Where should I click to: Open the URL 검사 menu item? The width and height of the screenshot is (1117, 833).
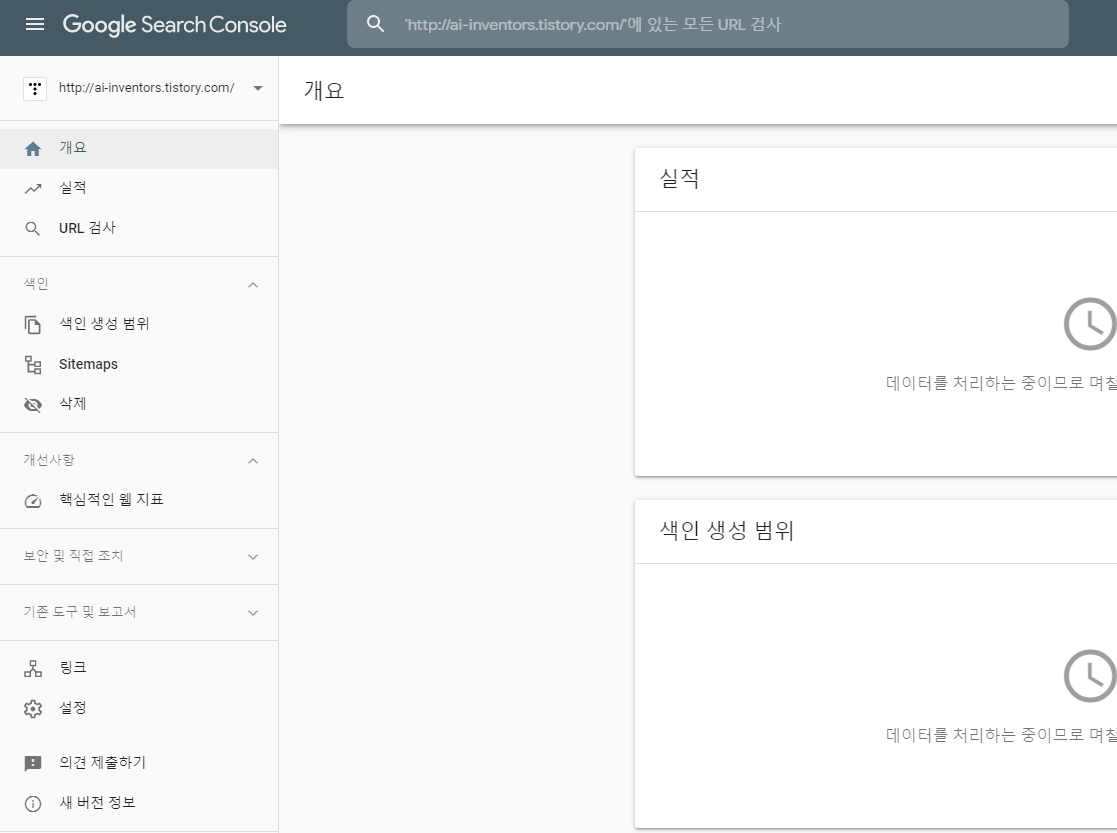139,228
